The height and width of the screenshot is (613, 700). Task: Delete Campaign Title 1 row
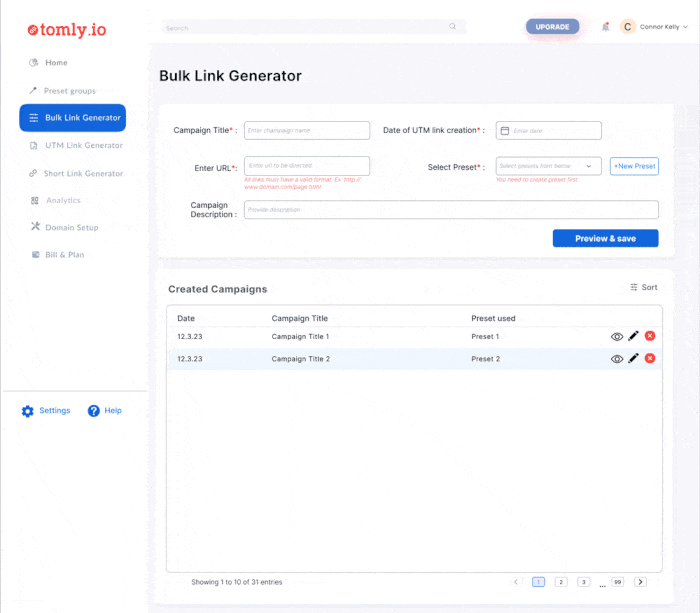650,336
